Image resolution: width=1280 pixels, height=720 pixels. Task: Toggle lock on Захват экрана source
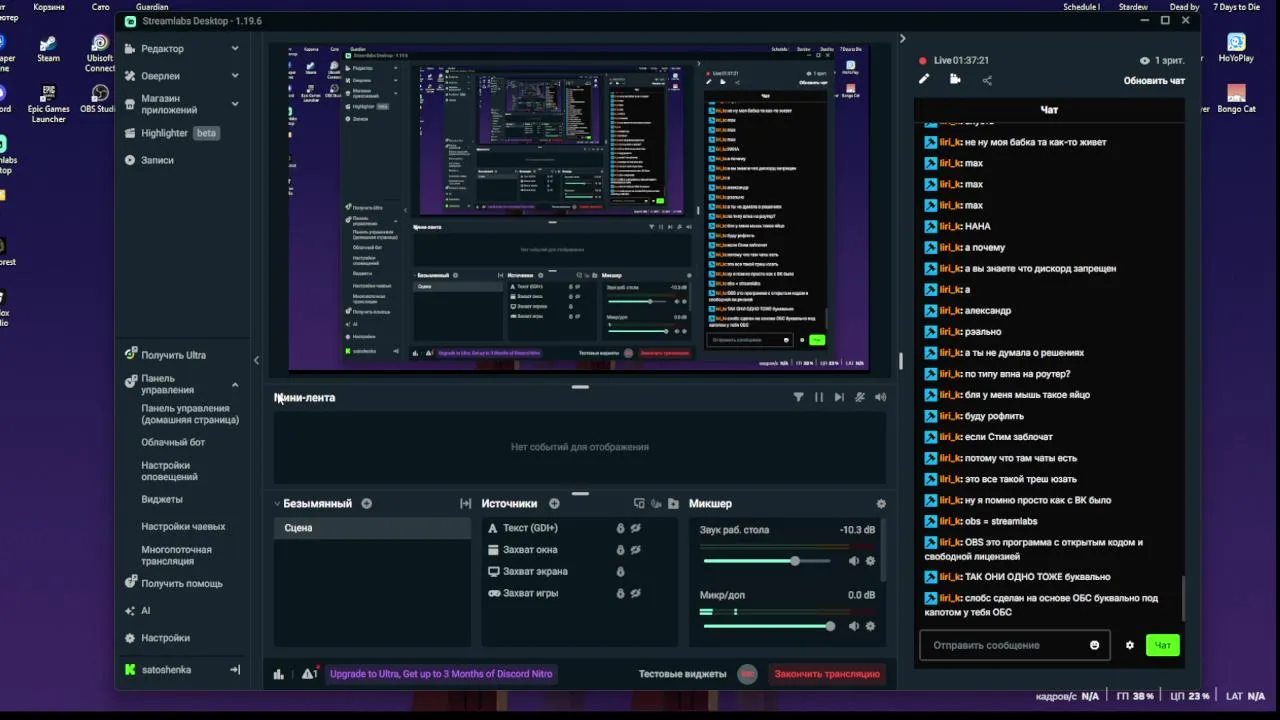(x=620, y=572)
